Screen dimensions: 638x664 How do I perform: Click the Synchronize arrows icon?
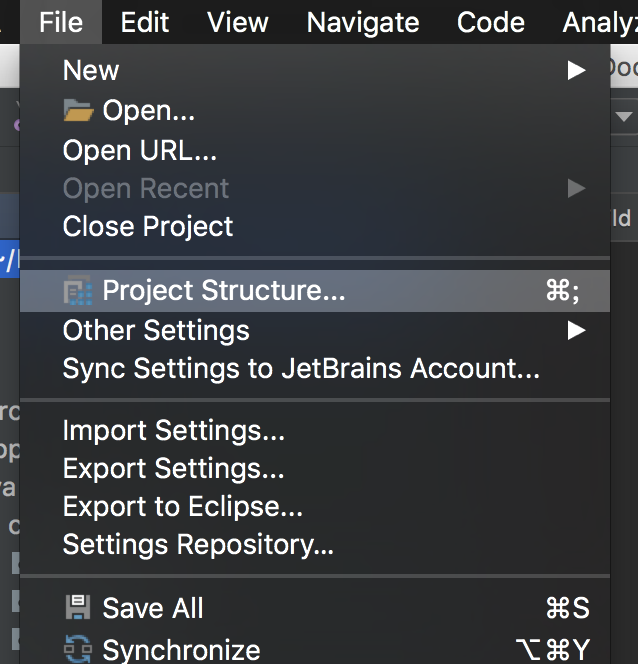click(x=78, y=649)
